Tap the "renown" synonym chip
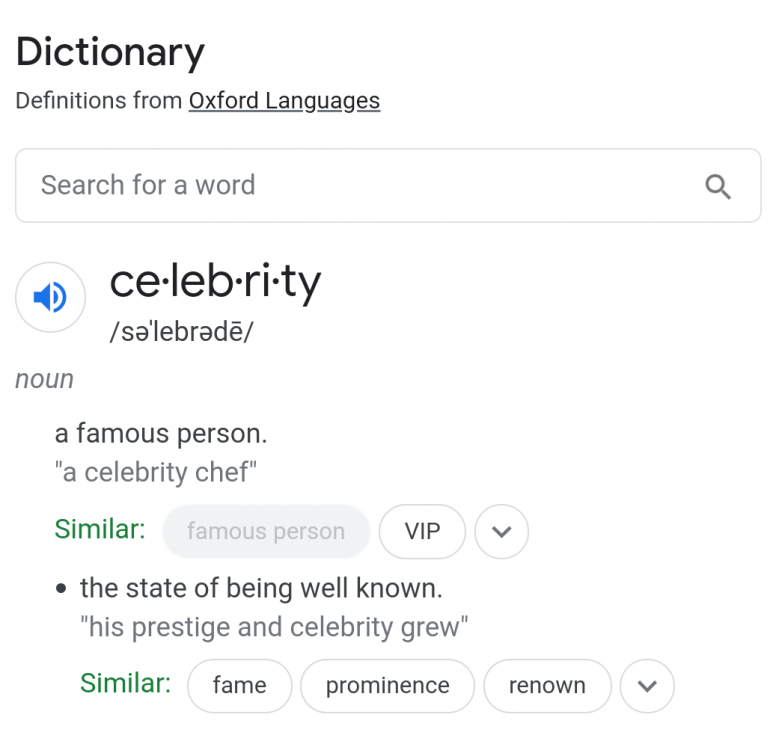779x750 pixels. click(x=547, y=686)
